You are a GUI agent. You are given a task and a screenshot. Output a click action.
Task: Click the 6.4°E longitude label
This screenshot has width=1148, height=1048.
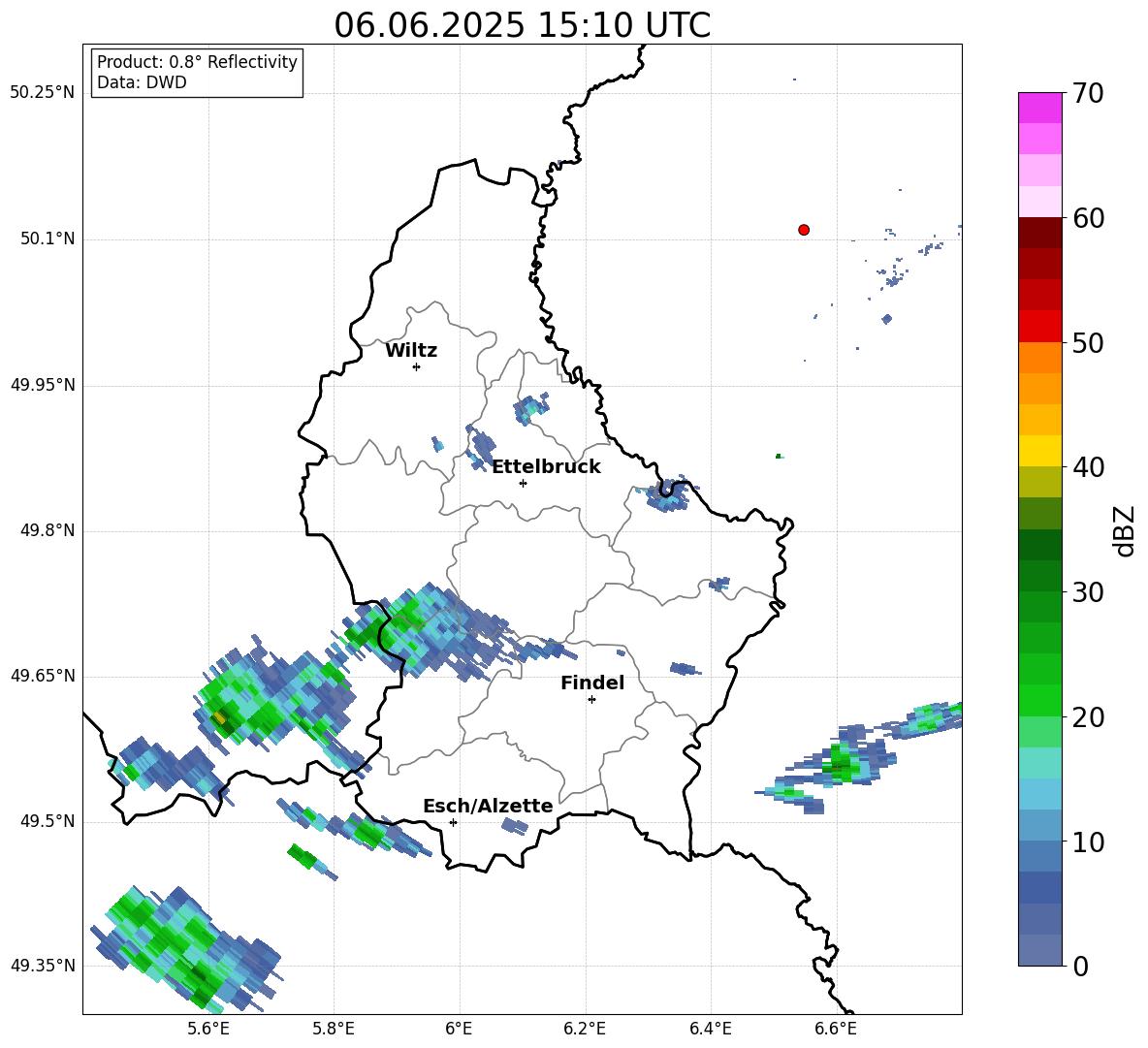(x=711, y=1029)
